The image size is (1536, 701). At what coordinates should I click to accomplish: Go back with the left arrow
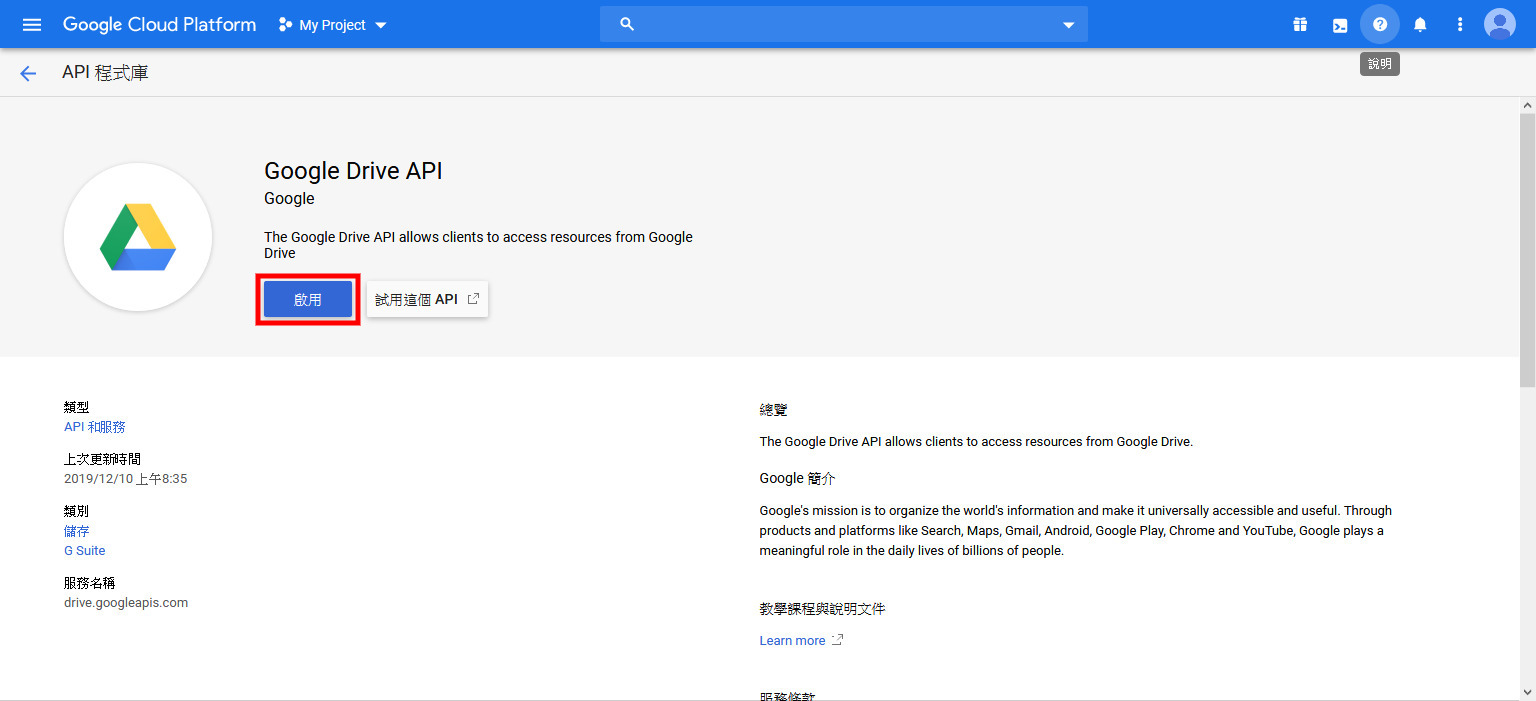click(x=28, y=73)
